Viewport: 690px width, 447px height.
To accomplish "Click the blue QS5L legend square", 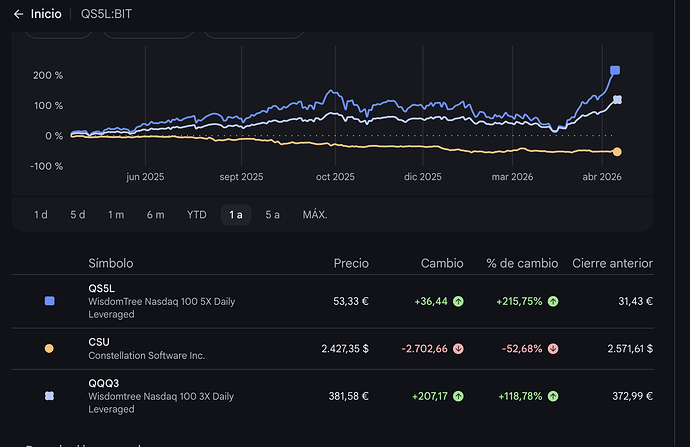I will [50, 301].
